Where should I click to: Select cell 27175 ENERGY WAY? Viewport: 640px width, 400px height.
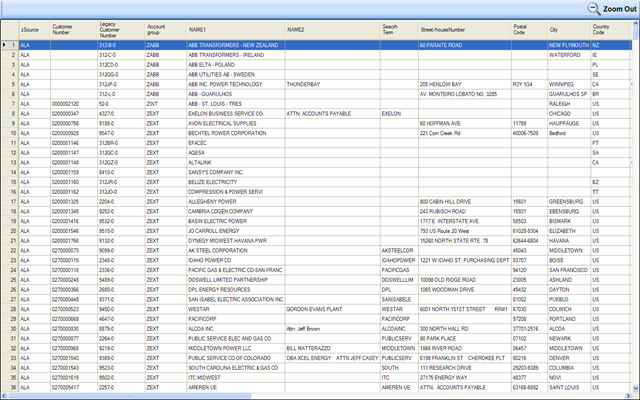(x=464, y=378)
